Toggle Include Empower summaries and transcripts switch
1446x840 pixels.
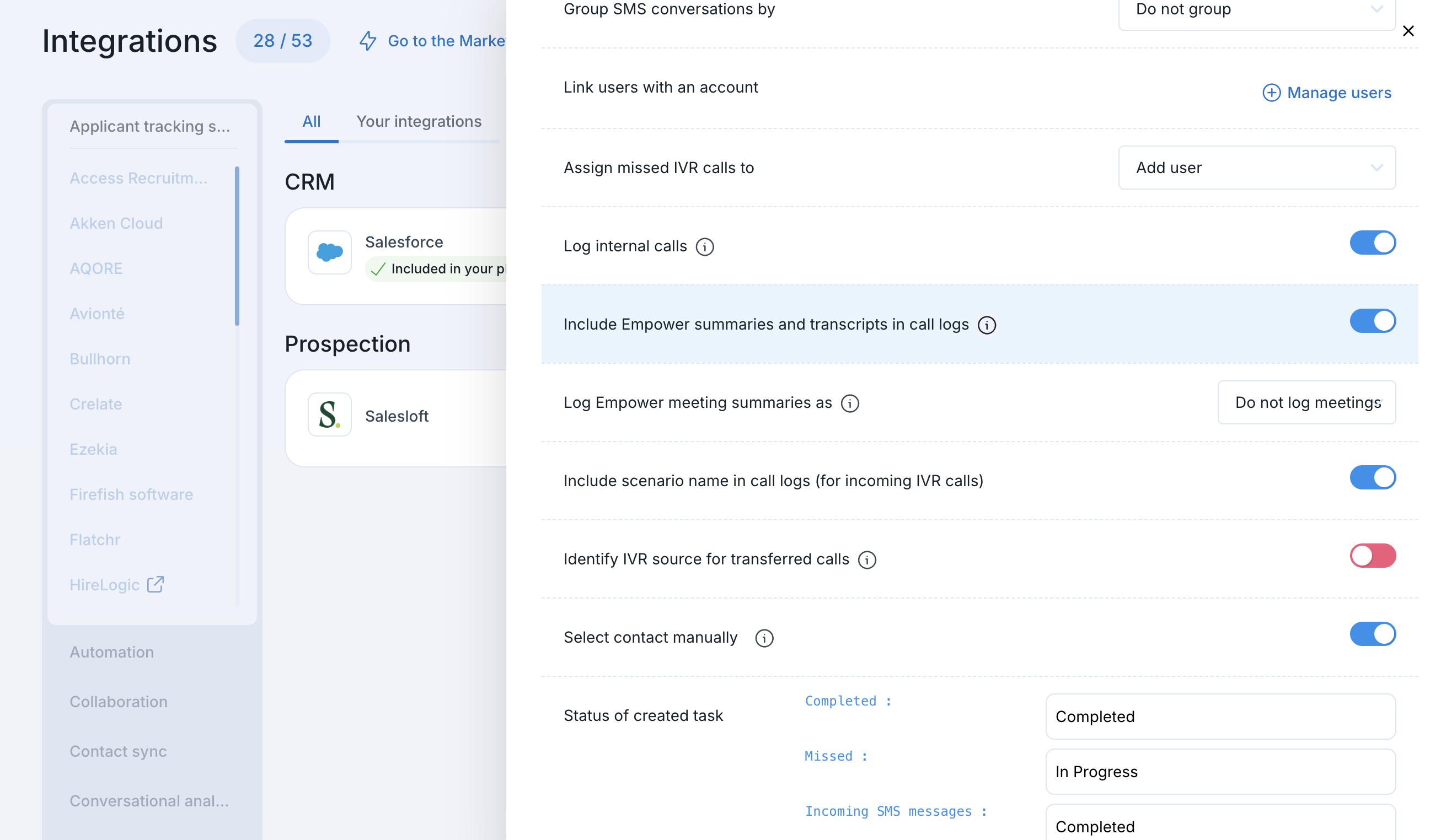[1373, 321]
